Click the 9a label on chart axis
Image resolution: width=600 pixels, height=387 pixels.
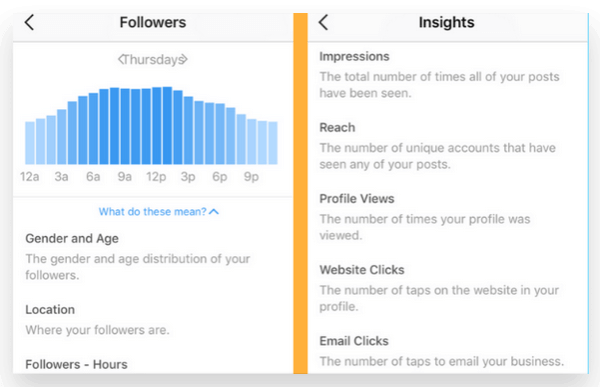124,176
